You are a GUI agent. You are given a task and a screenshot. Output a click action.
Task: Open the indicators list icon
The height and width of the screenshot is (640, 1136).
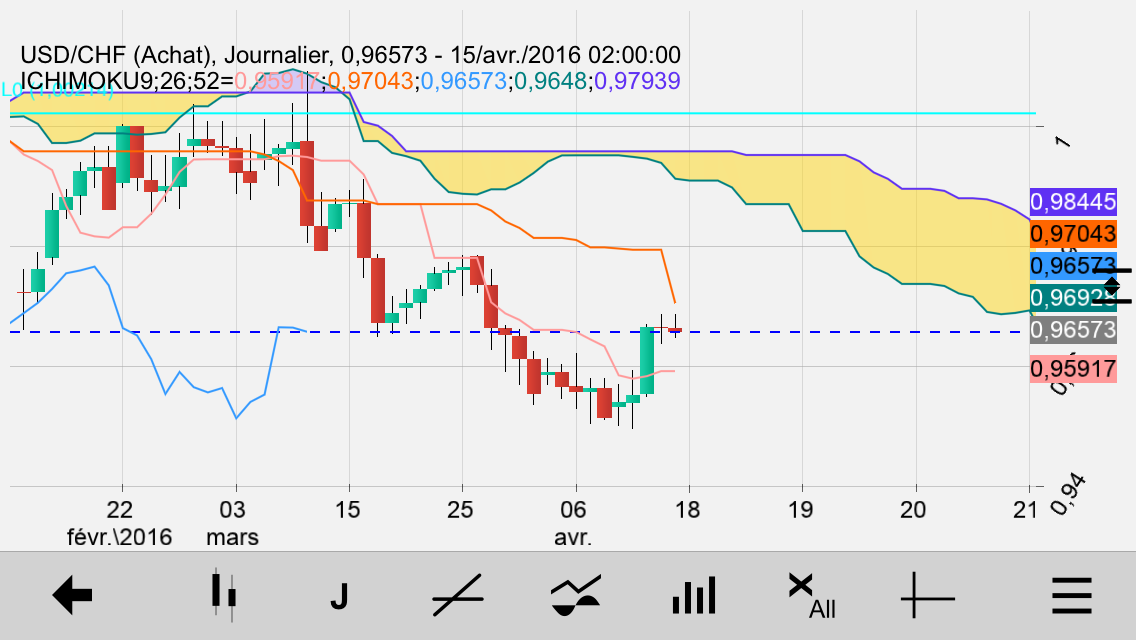[576, 596]
